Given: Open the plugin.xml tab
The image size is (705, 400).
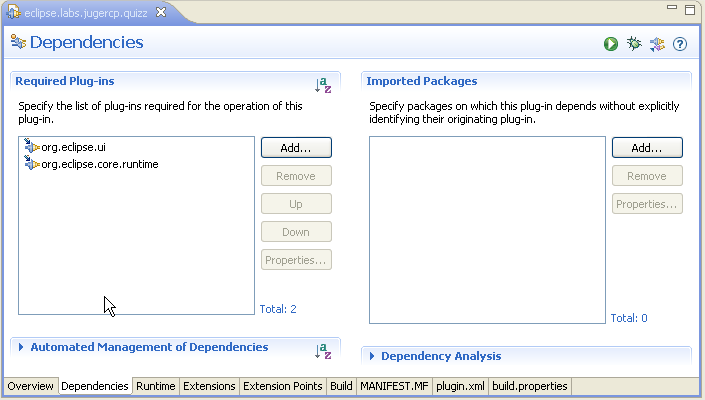Looking at the screenshot, I should coord(460,386).
